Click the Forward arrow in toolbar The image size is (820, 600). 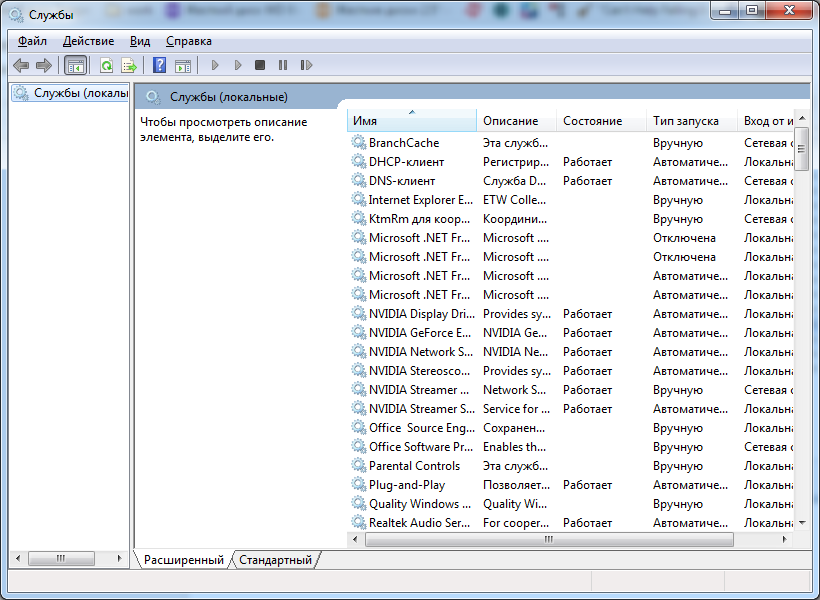pos(43,65)
